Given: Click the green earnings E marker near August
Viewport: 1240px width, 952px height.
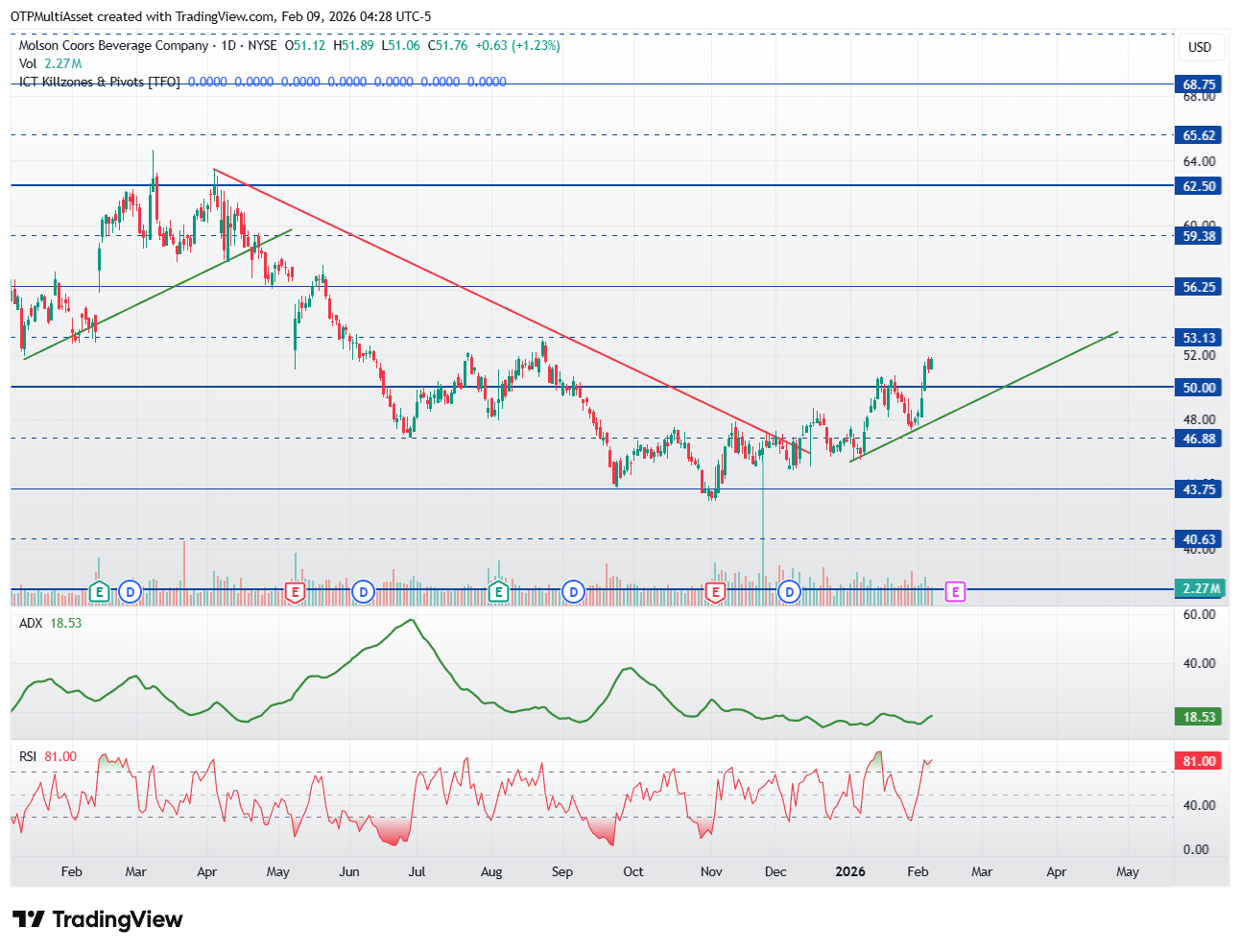Looking at the screenshot, I should point(498,592).
